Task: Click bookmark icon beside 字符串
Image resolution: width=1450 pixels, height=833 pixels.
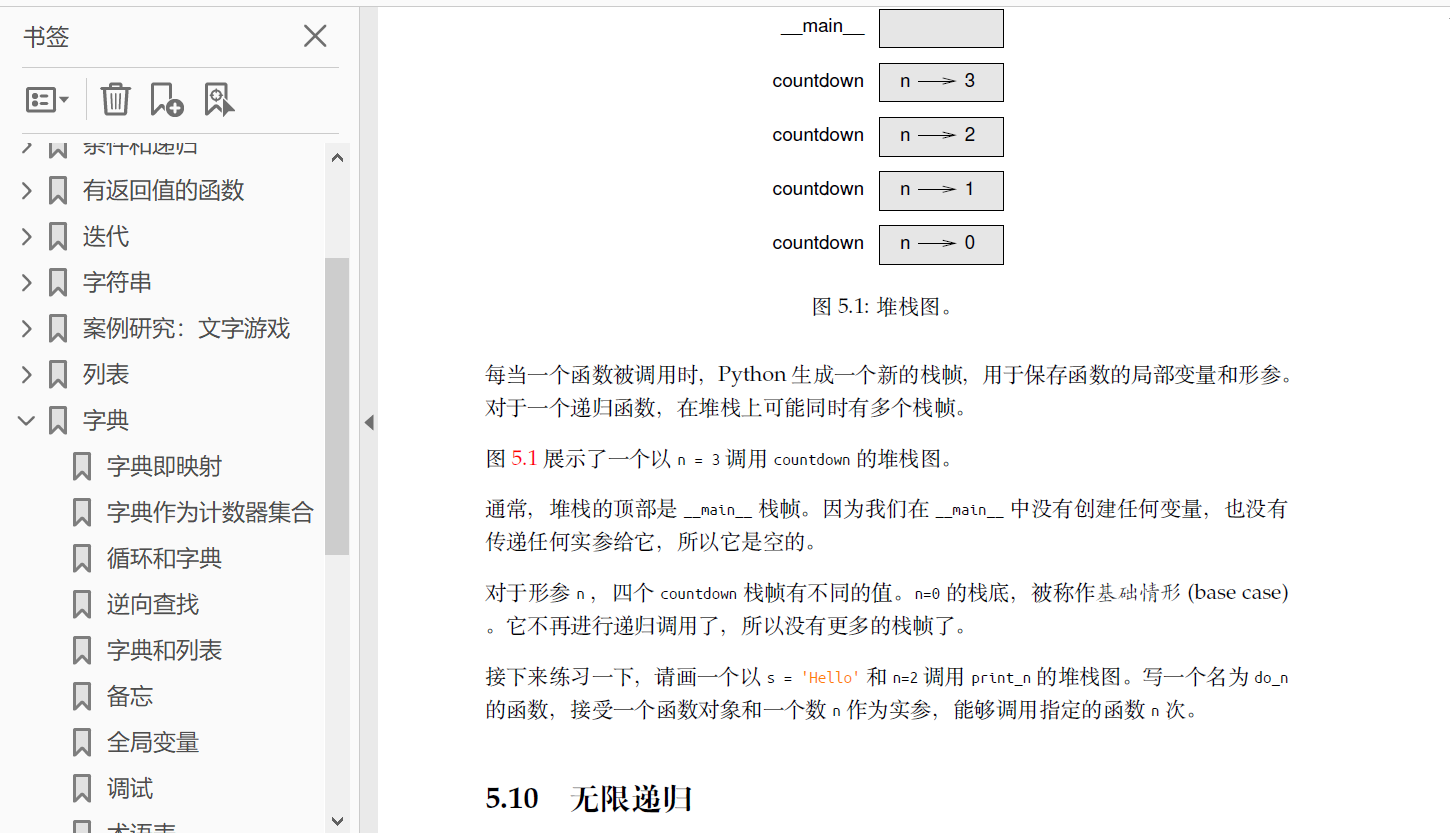Action: pyautogui.click(x=58, y=282)
